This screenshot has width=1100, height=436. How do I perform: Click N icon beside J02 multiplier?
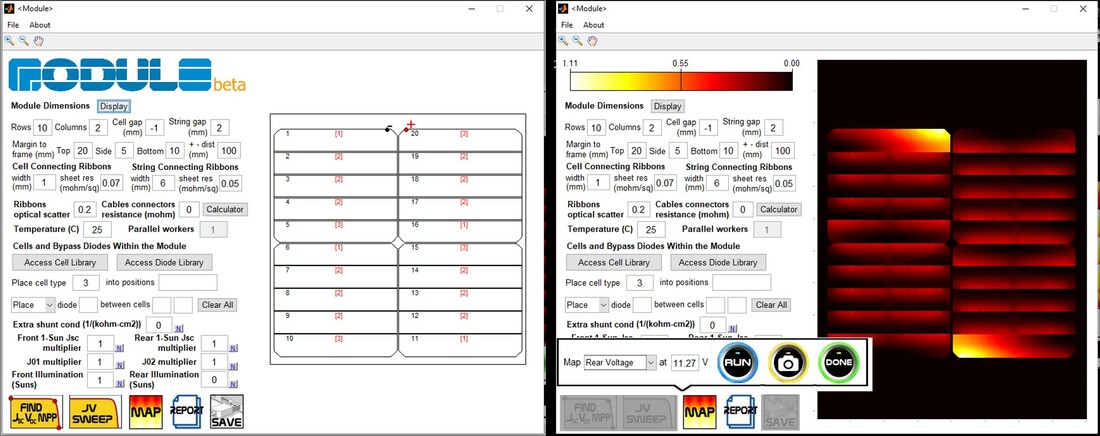234,365
